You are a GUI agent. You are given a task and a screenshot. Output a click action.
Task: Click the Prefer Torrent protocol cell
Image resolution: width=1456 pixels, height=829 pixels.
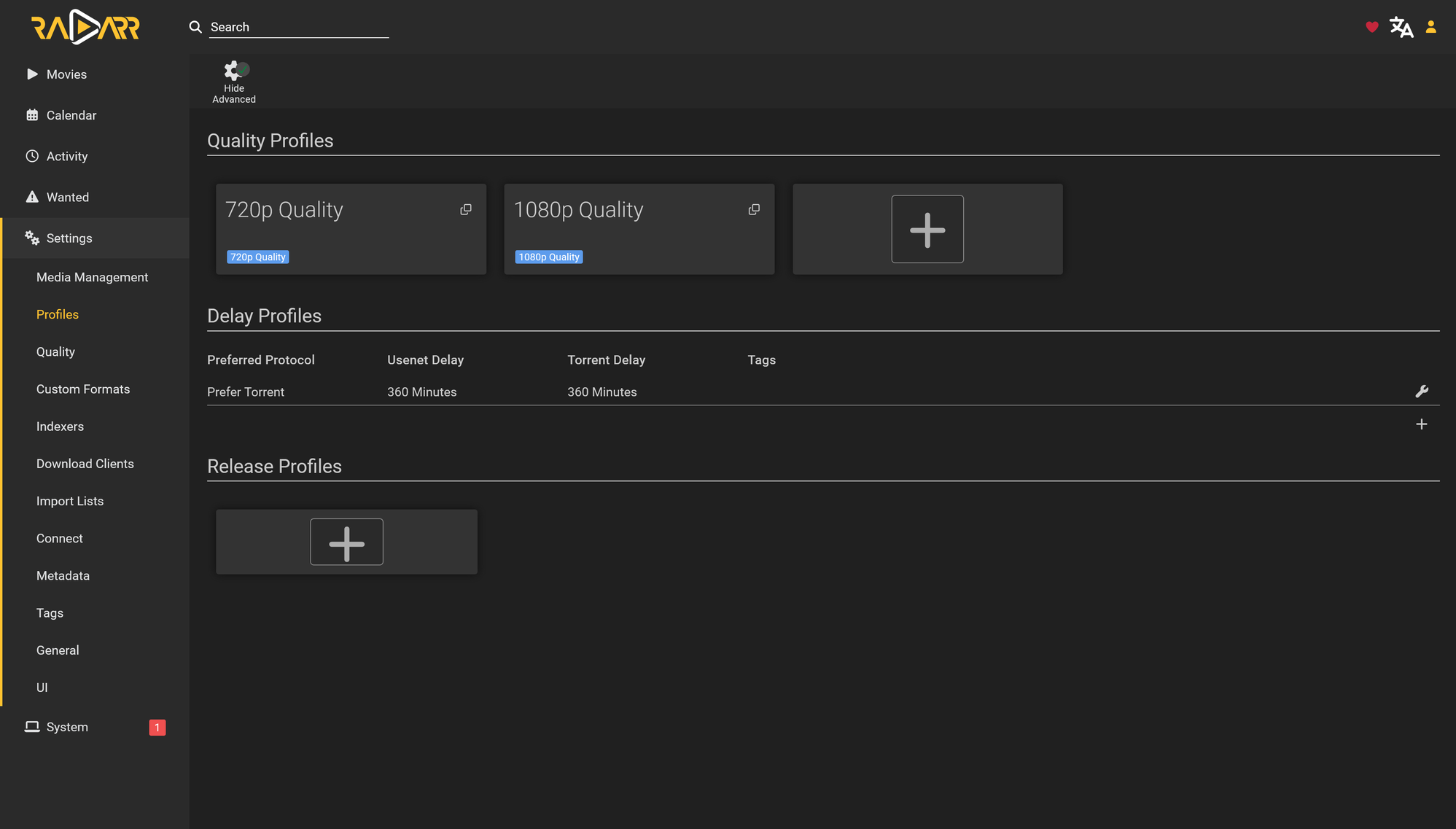246,392
